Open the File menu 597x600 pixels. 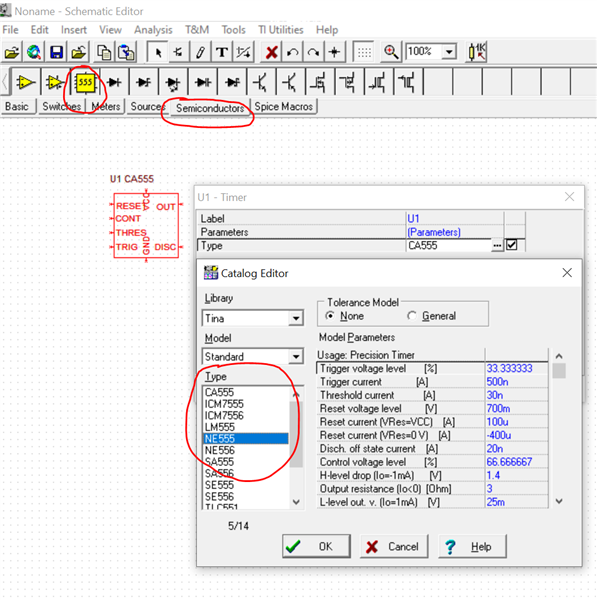pos(10,30)
